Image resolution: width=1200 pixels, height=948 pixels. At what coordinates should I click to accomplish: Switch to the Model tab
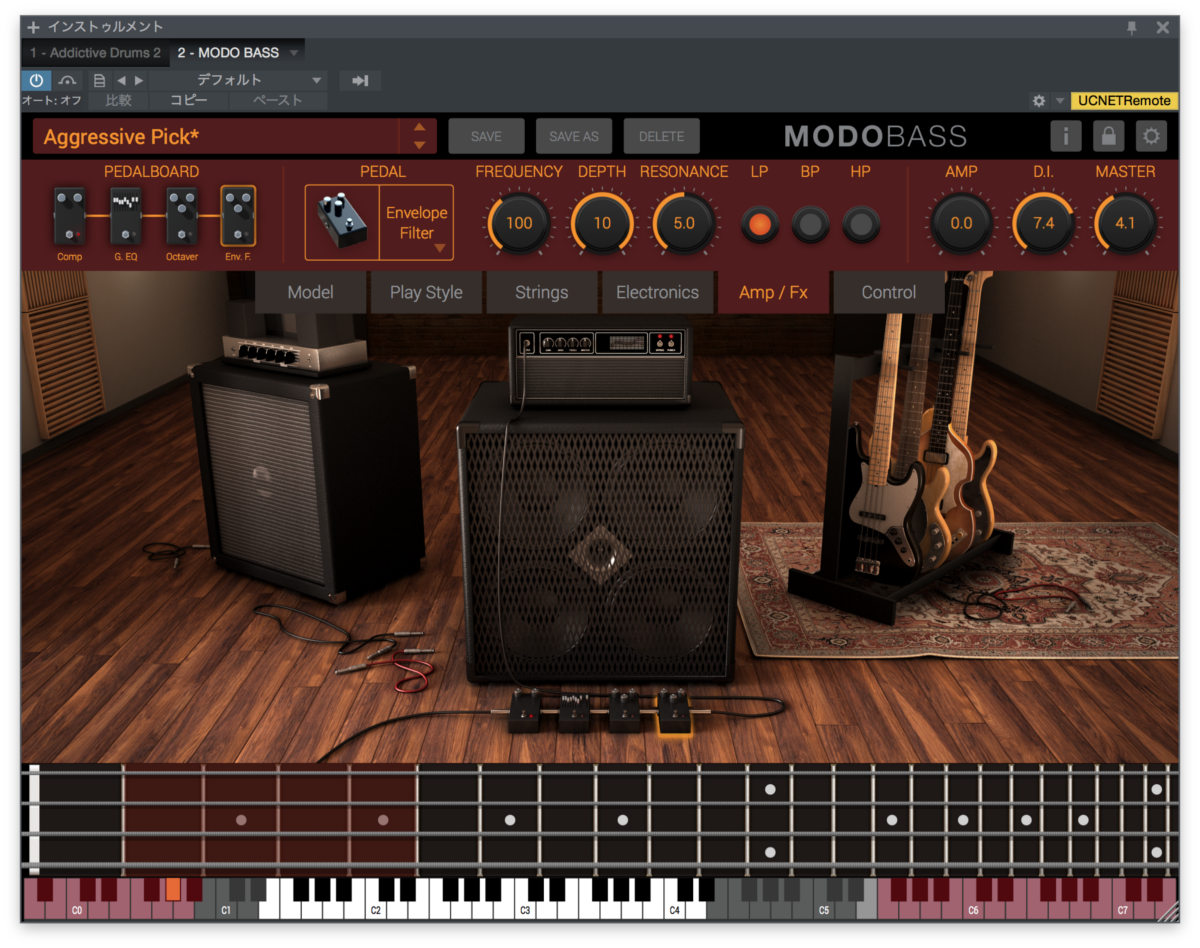311,292
